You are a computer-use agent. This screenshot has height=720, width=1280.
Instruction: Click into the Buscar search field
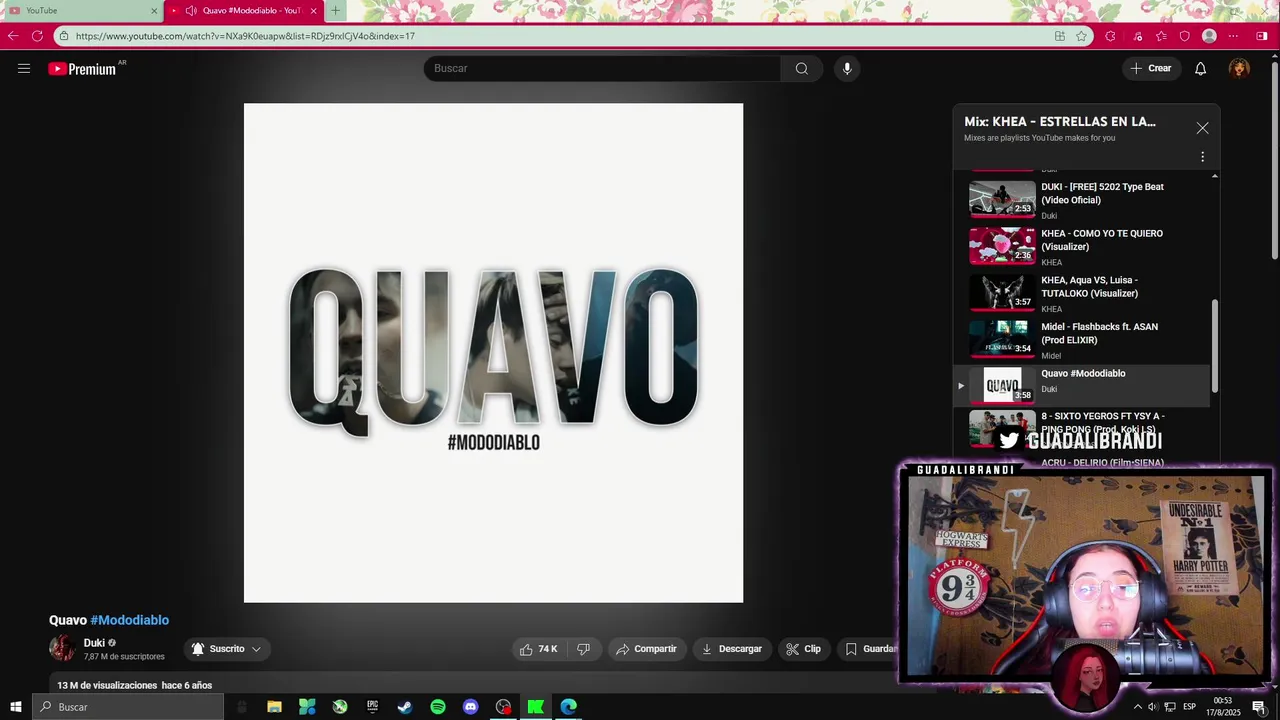(x=602, y=68)
